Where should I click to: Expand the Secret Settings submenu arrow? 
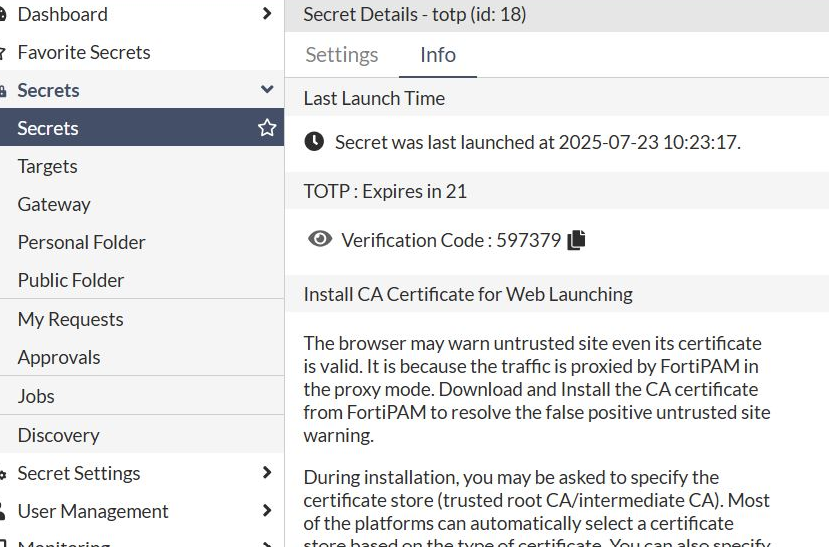[266, 473]
